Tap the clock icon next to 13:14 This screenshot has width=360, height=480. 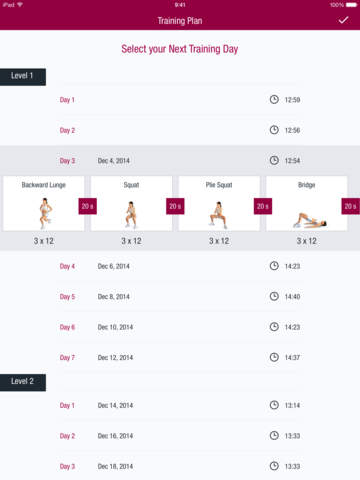274,405
